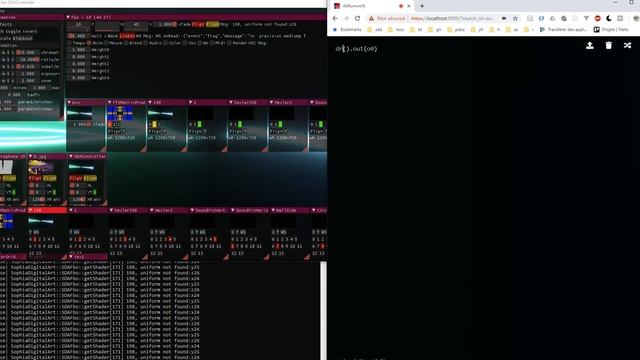The height and width of the screenshot is (360, 640).
Task: Click the trash icon to clear the Hydra sketch
Action: point(609,45)
